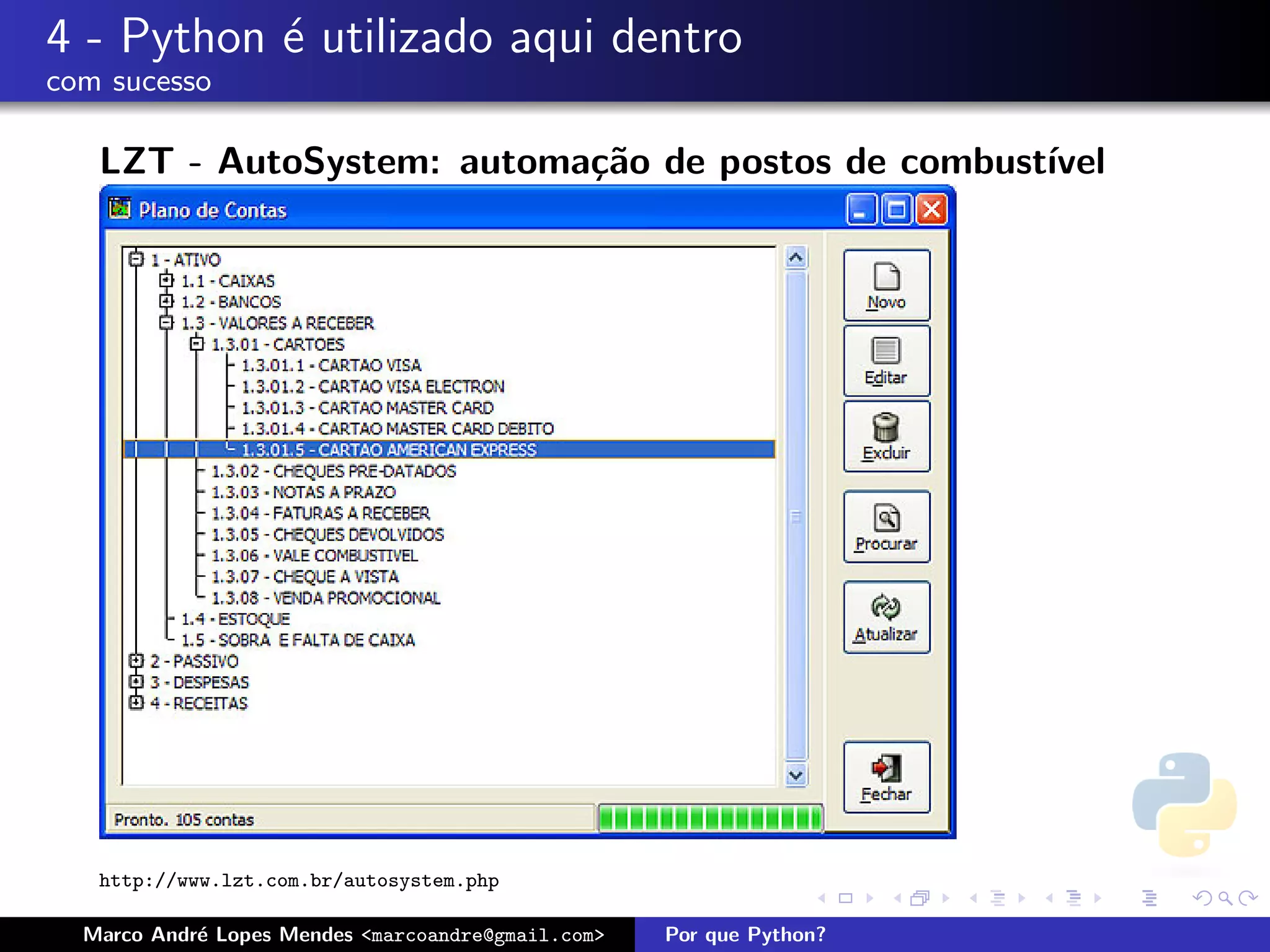Click the Plano de Contas title bar icon

coord(120,208)
